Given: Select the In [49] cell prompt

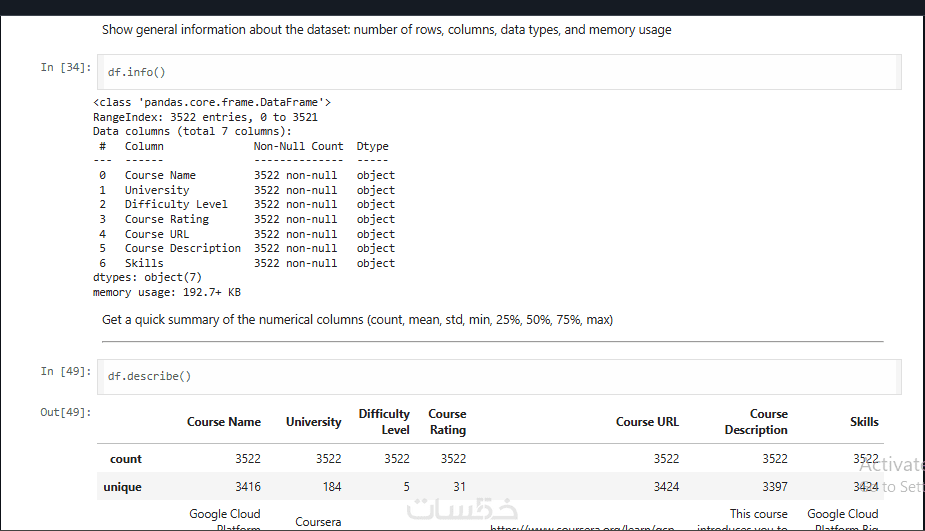Looking at the screenshot, I should tap(66, 371).
